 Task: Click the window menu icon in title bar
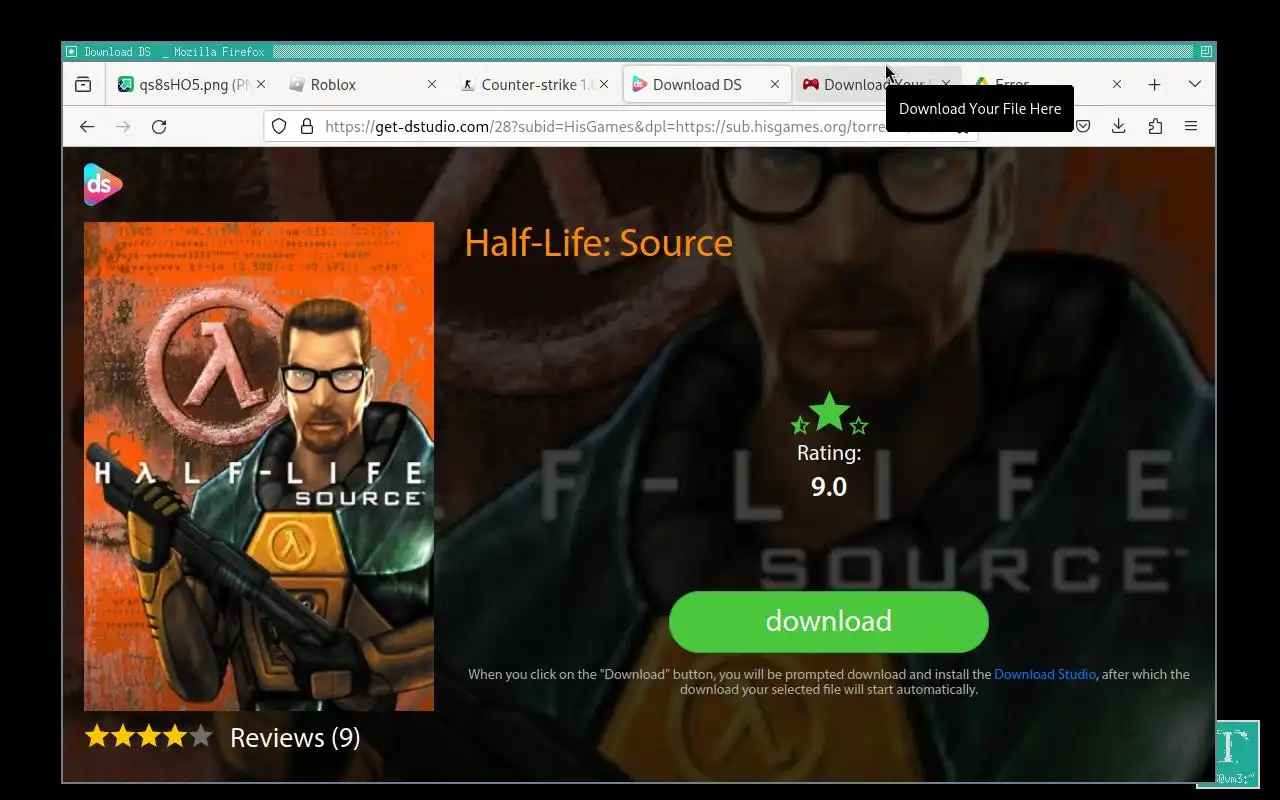[71, 51]
